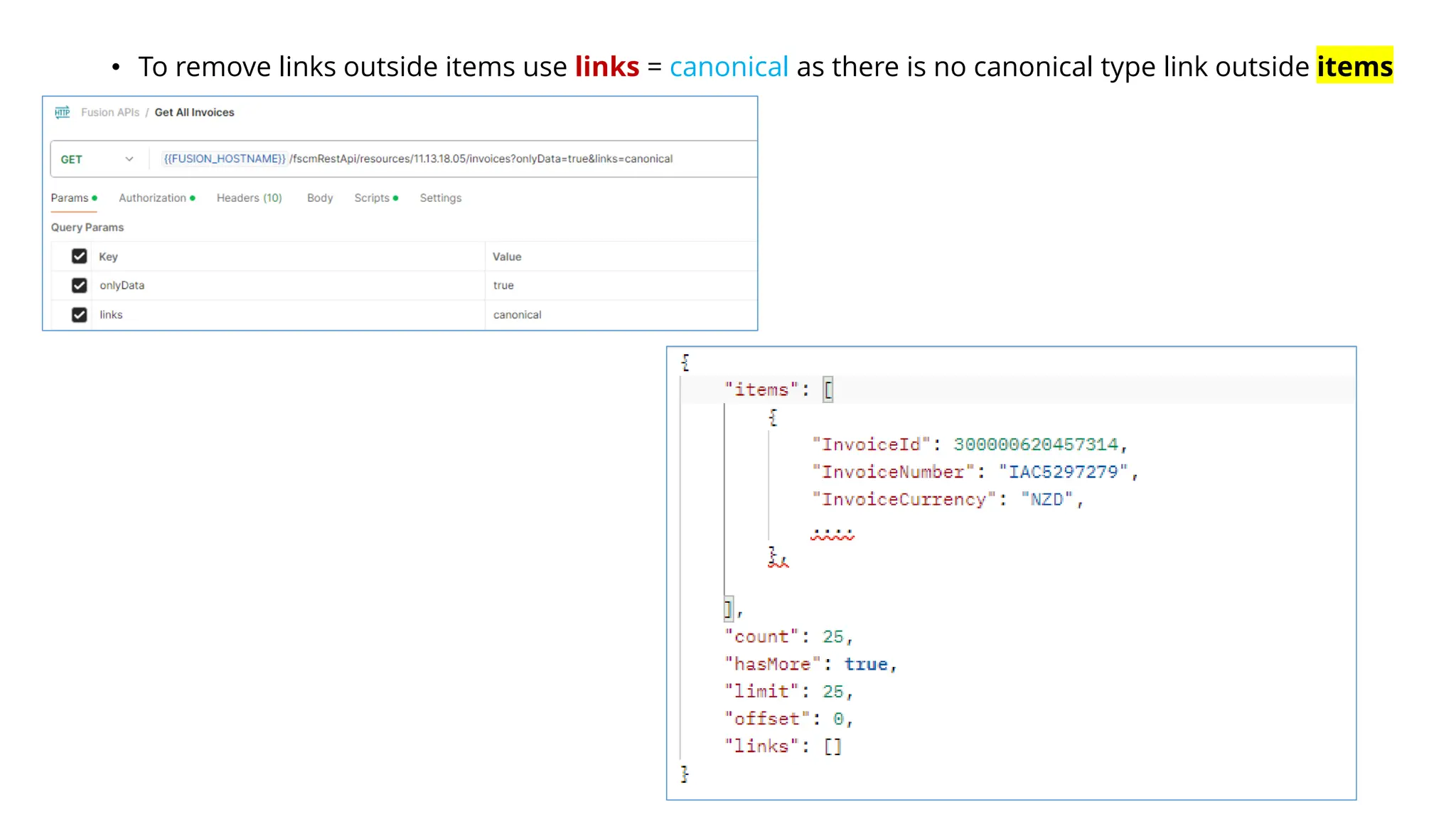Viewport: 1456px width, 819px height.
Task: Click the blue word 'canonical' in the heading
Action: pos(729,66)
